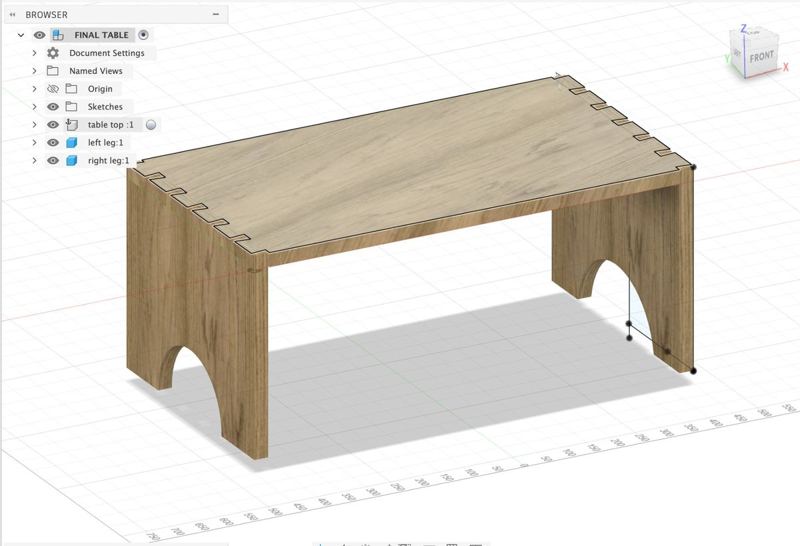Expand the left leg:1 node

(x=34, y=143)
